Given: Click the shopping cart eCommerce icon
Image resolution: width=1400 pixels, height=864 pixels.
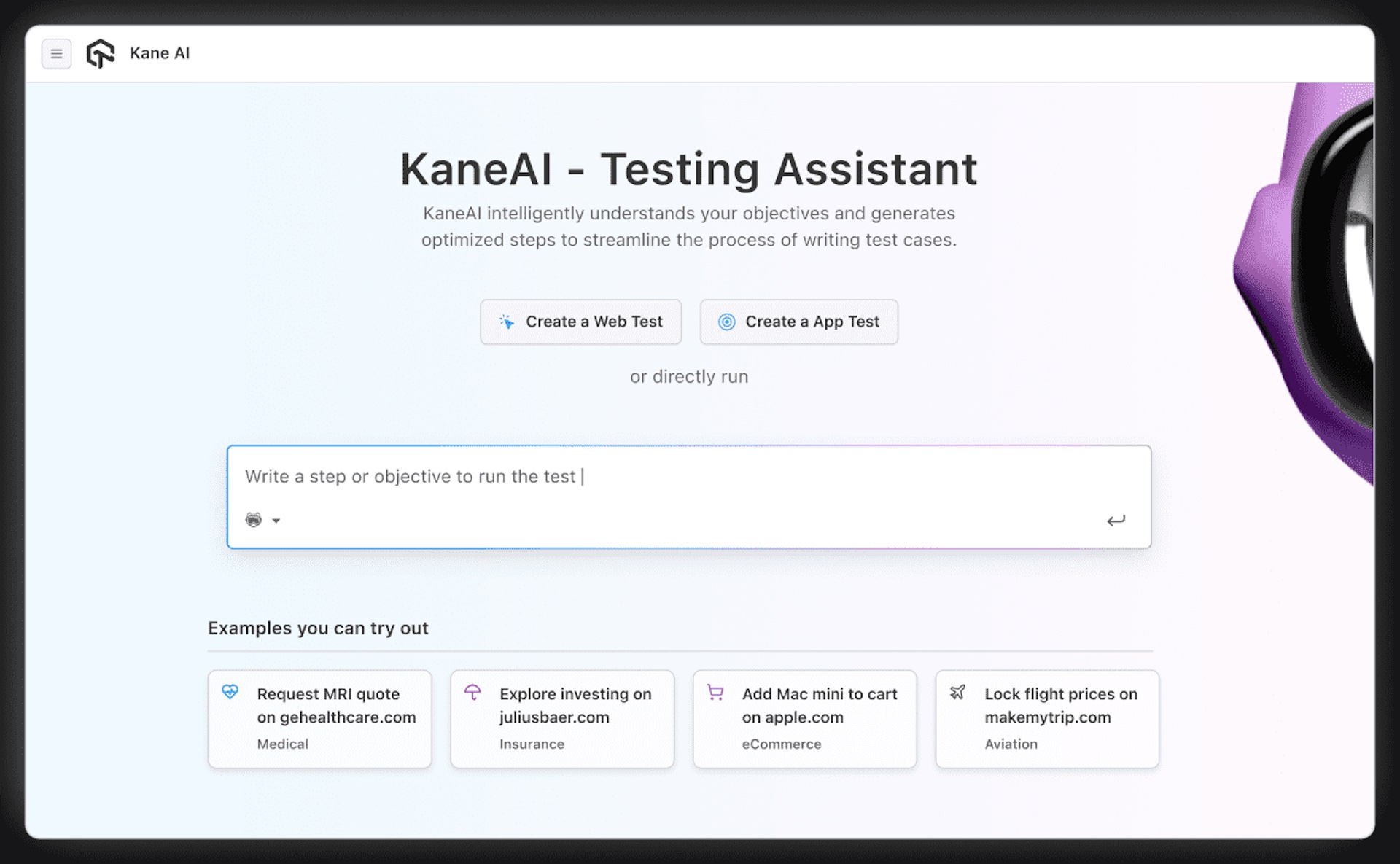Looking at the screenshot, I should point(715,692).
